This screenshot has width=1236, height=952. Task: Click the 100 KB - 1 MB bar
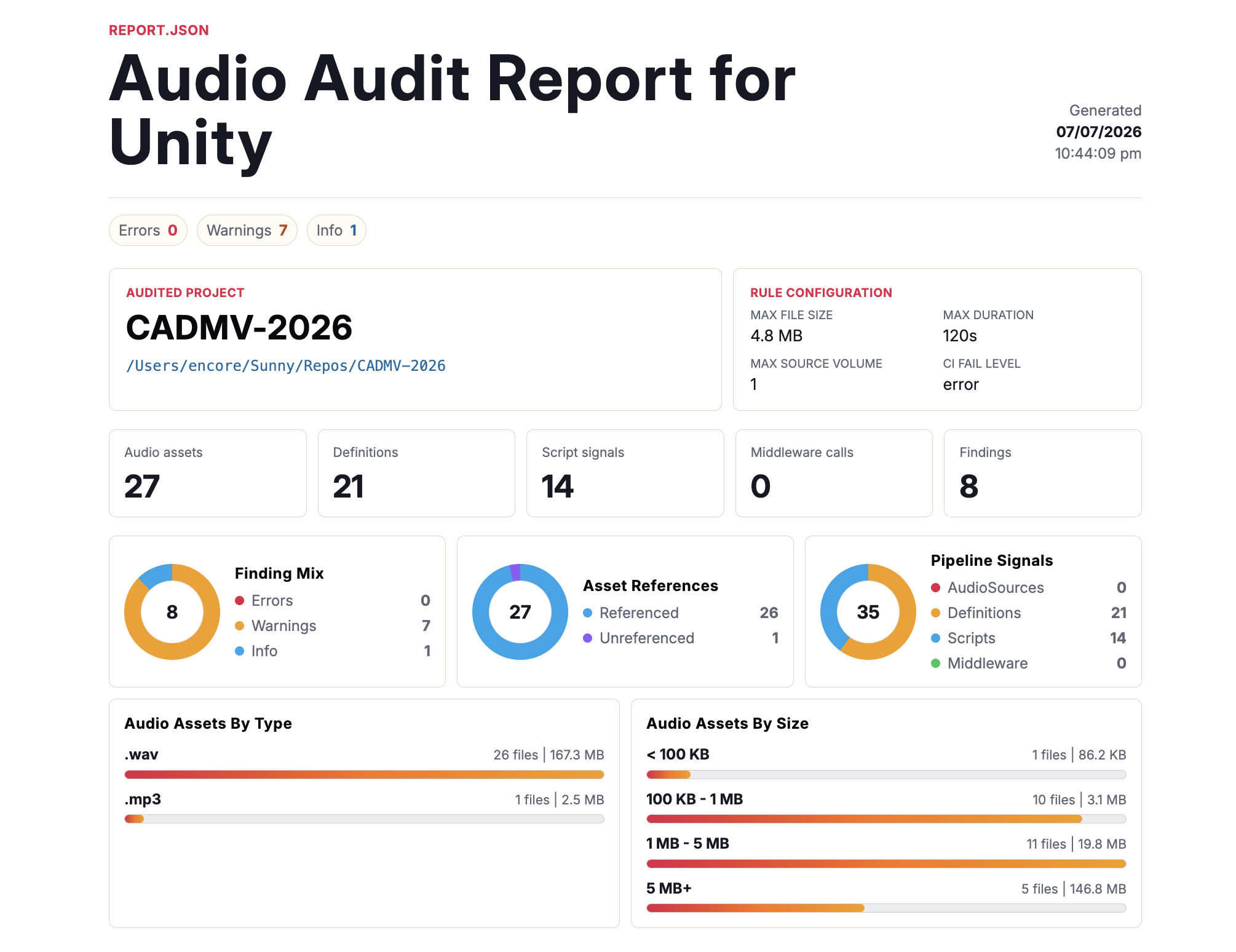click(886, 819)
